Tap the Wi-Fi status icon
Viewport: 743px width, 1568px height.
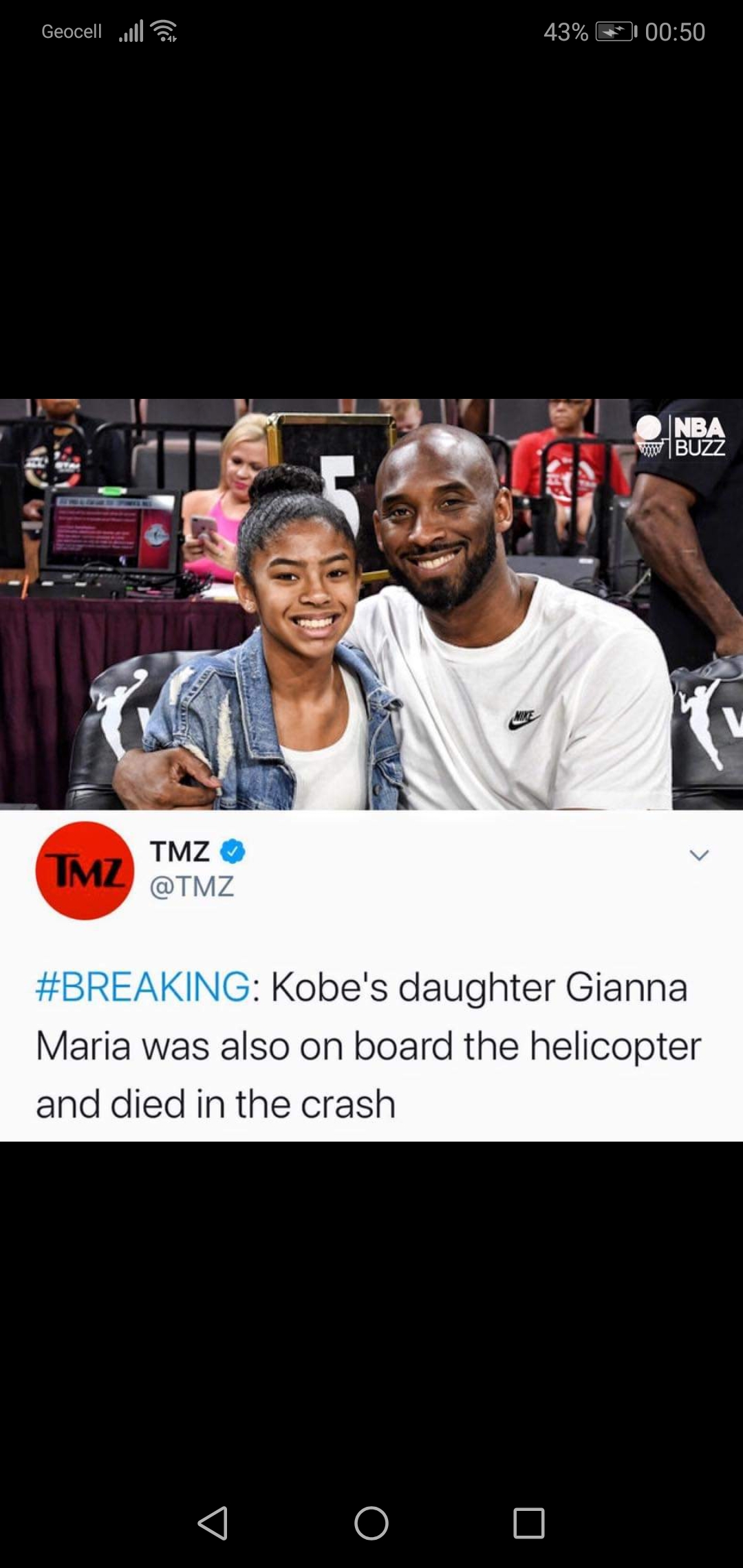click(x=164, y=31)
